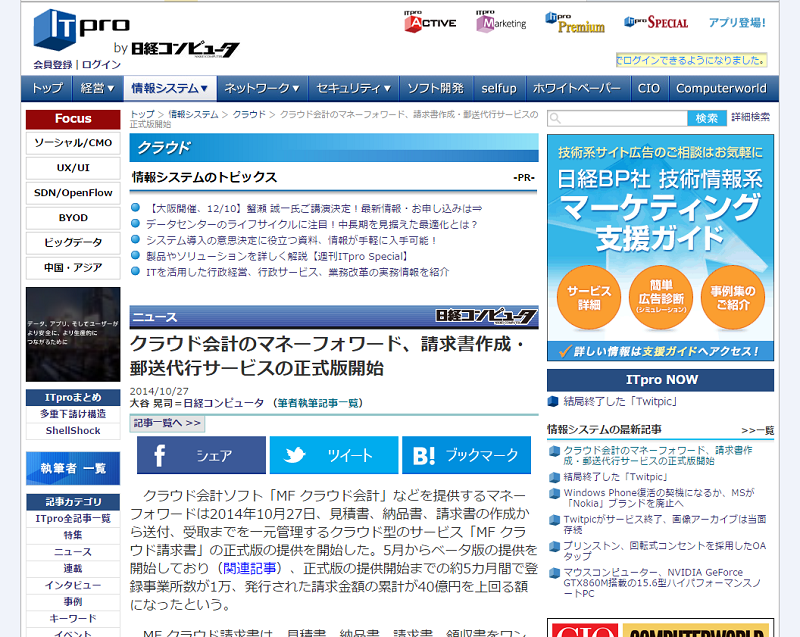Viewport: 800px width, 637px height.
Task: Open プリンストン OAタップ article link
Action: click(665, 551)
